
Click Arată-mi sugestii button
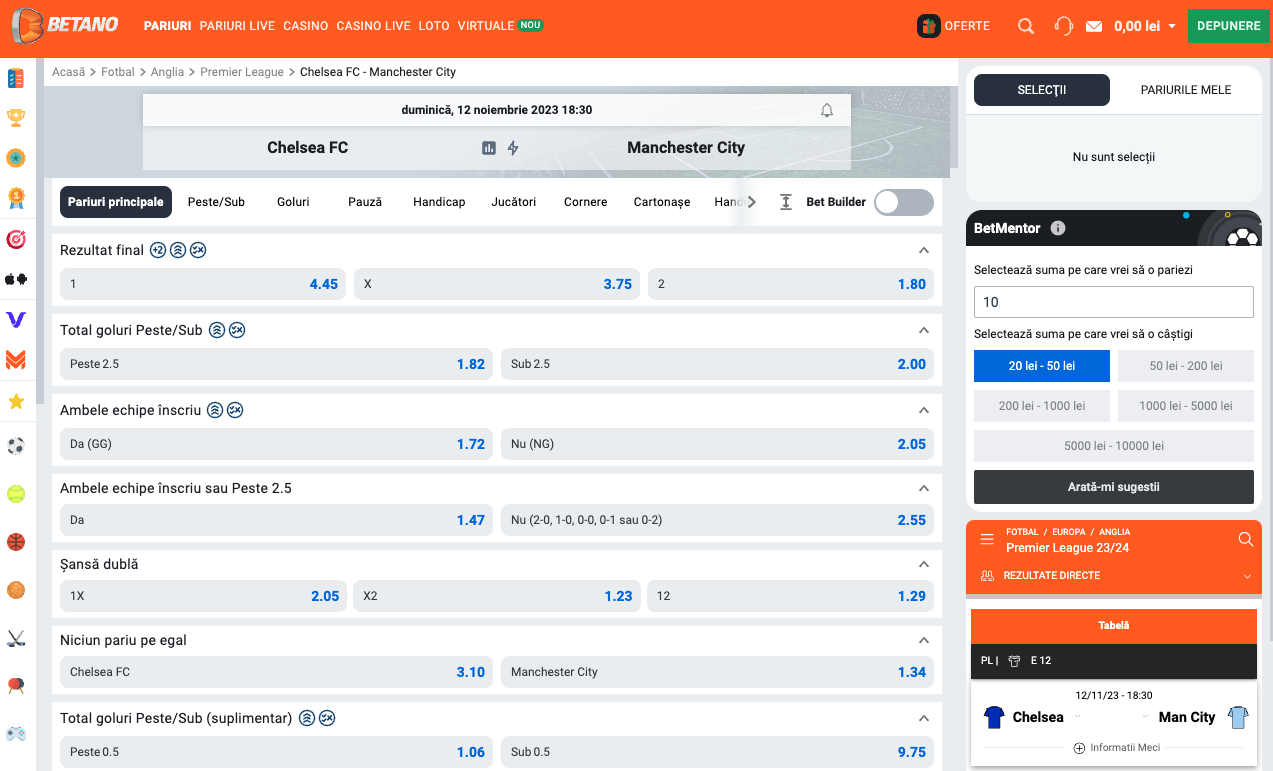click(x=1114, y=487)
